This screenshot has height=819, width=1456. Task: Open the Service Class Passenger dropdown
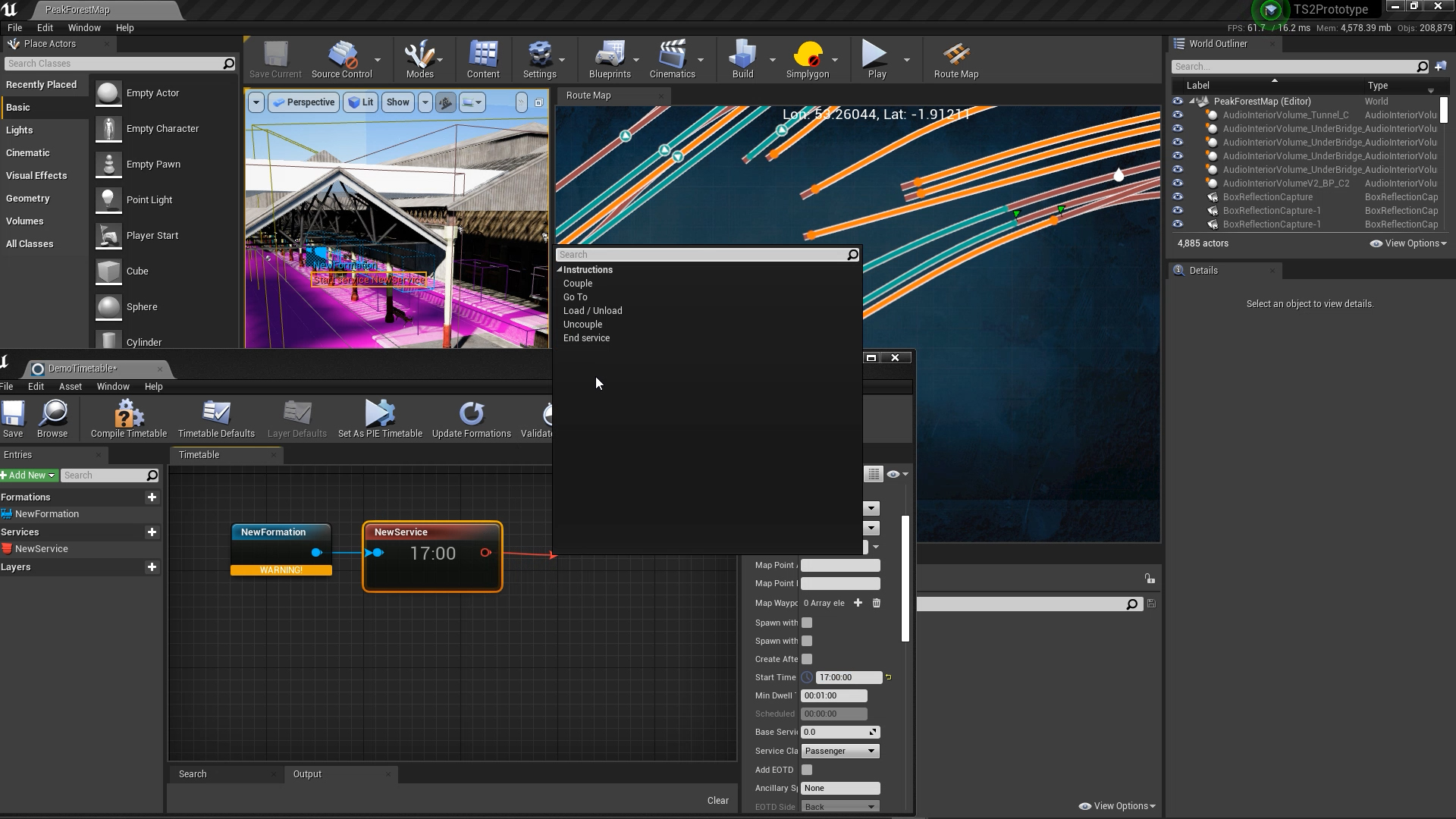coord(839,751)
